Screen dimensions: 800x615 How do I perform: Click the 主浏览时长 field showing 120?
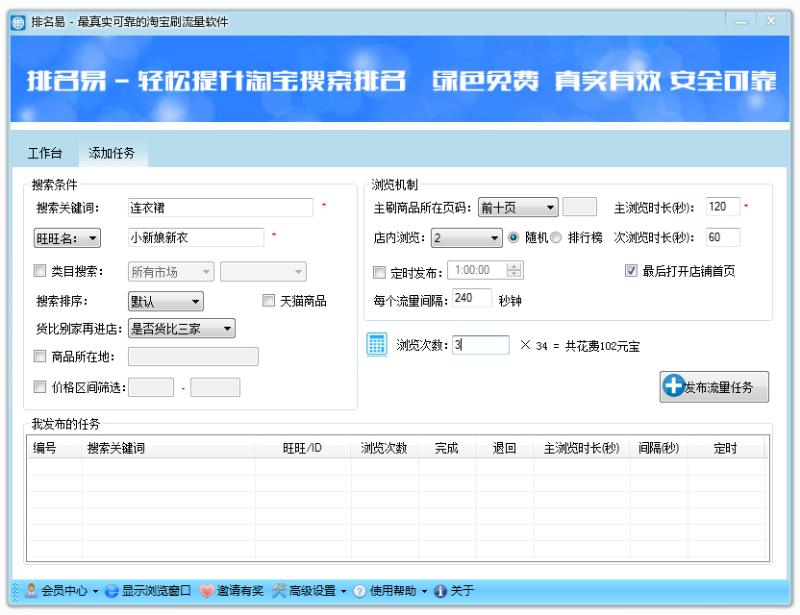(x=722, y=207)
